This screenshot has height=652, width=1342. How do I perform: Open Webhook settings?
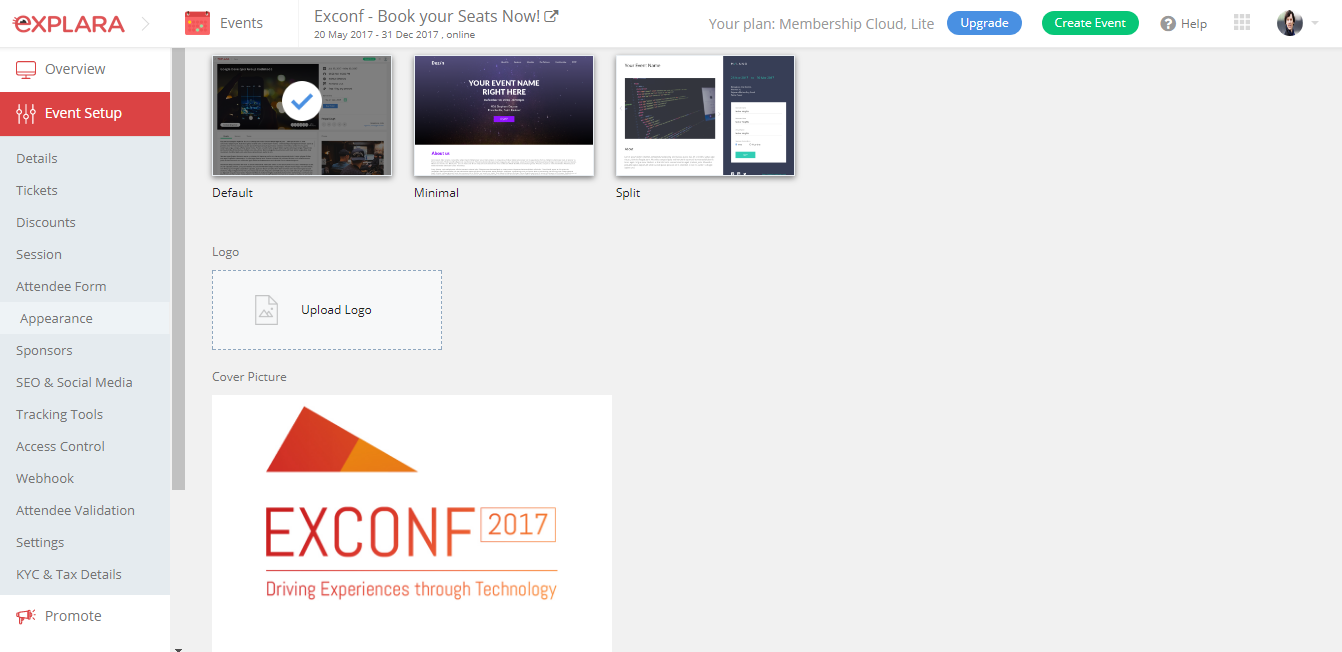(45, 478)
